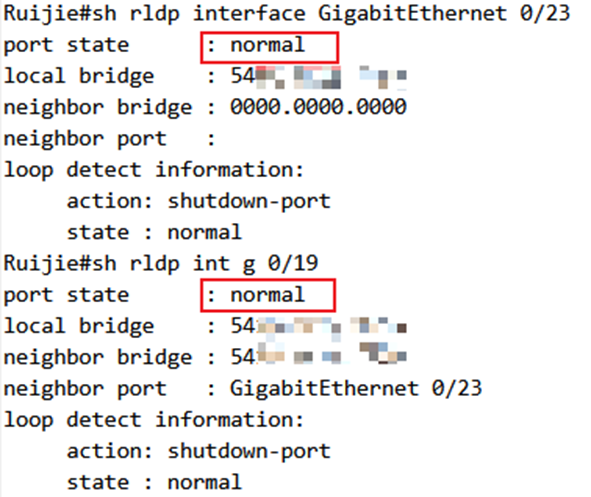The image size is (591, 497).
Task: Click the first loop detect 'state : normal' line
Action: (154, 232)
